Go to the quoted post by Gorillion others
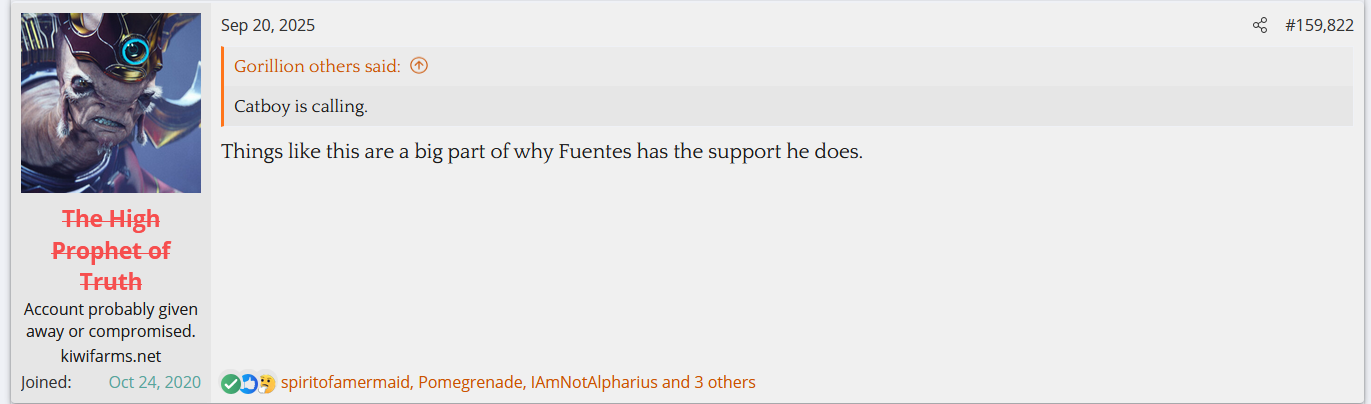This screenshot has width=1371, height=404. tap(317, 66)
